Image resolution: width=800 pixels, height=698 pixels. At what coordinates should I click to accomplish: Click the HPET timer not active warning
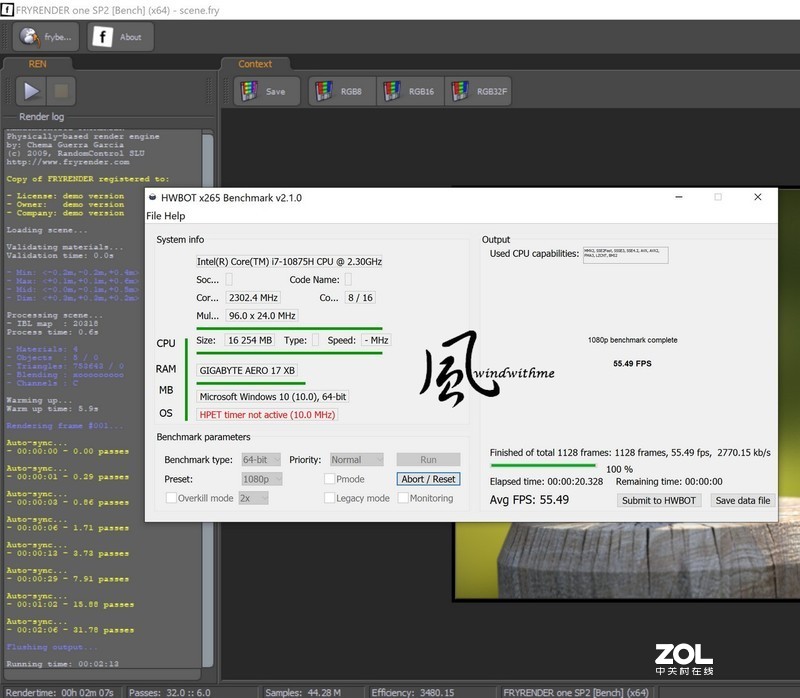pyautogui.click(x=267, y=415)
